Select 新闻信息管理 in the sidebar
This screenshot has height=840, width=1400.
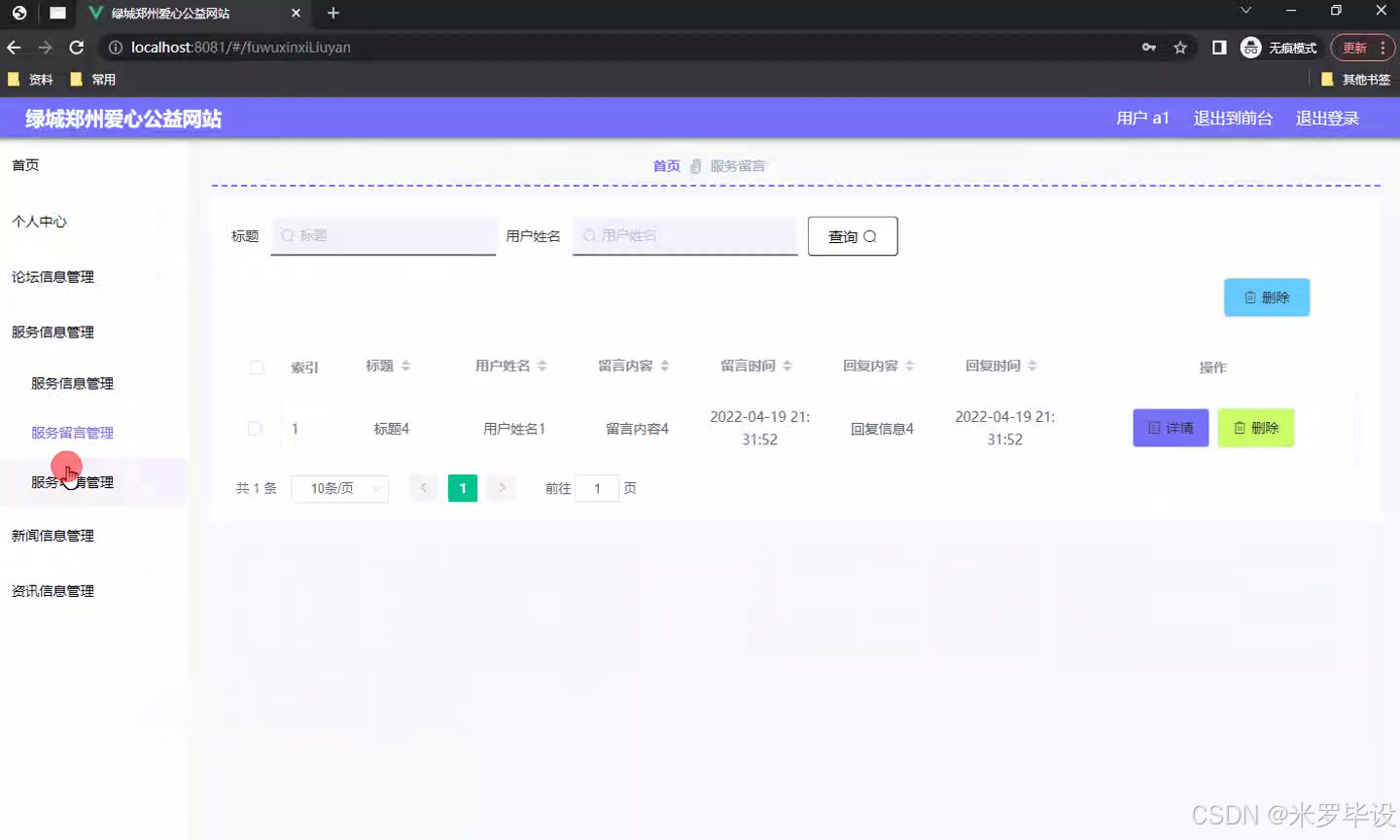pyautogui.click(x=53, y=535)
